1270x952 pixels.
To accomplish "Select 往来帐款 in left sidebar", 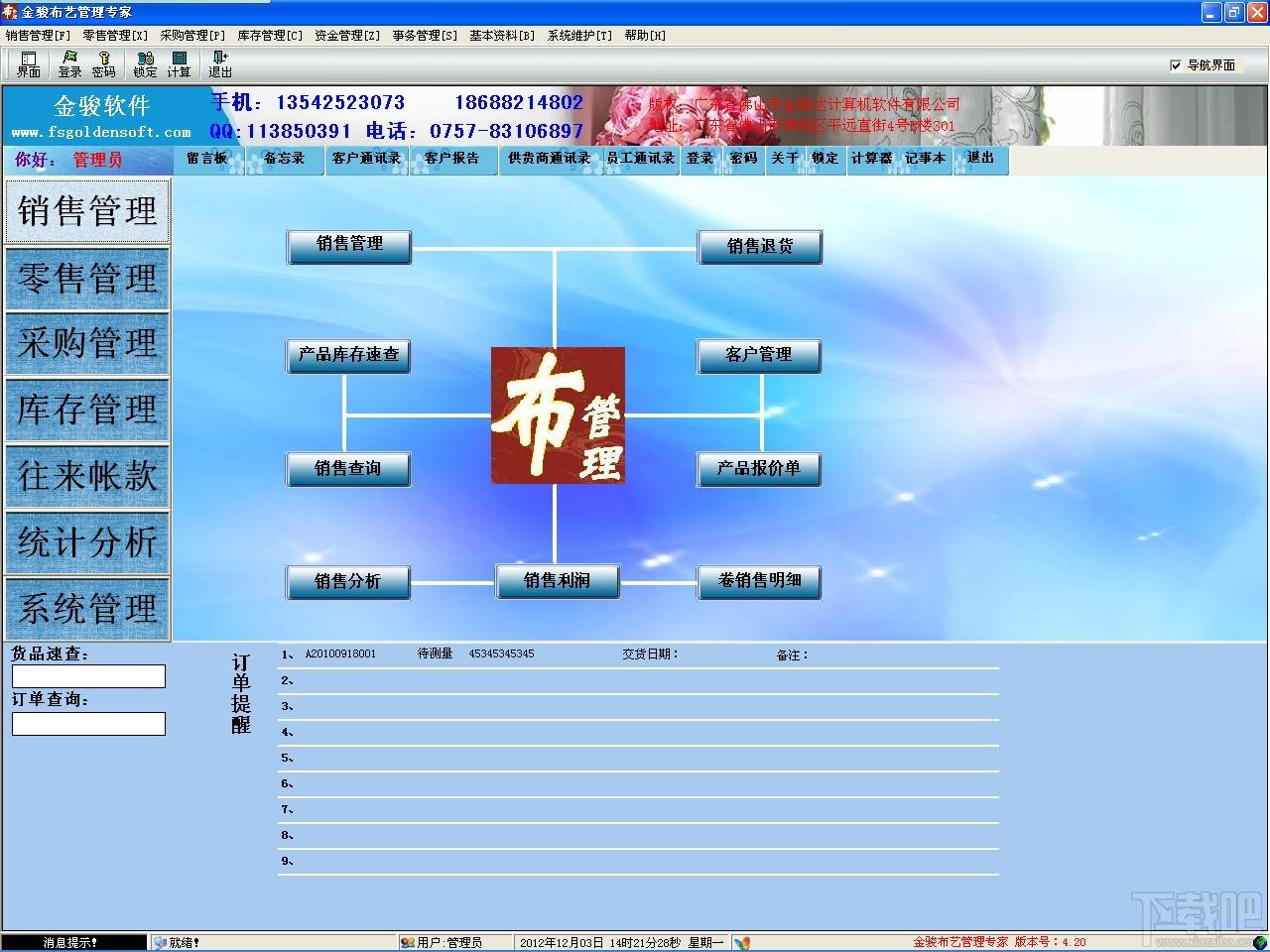I will point(87,476).
